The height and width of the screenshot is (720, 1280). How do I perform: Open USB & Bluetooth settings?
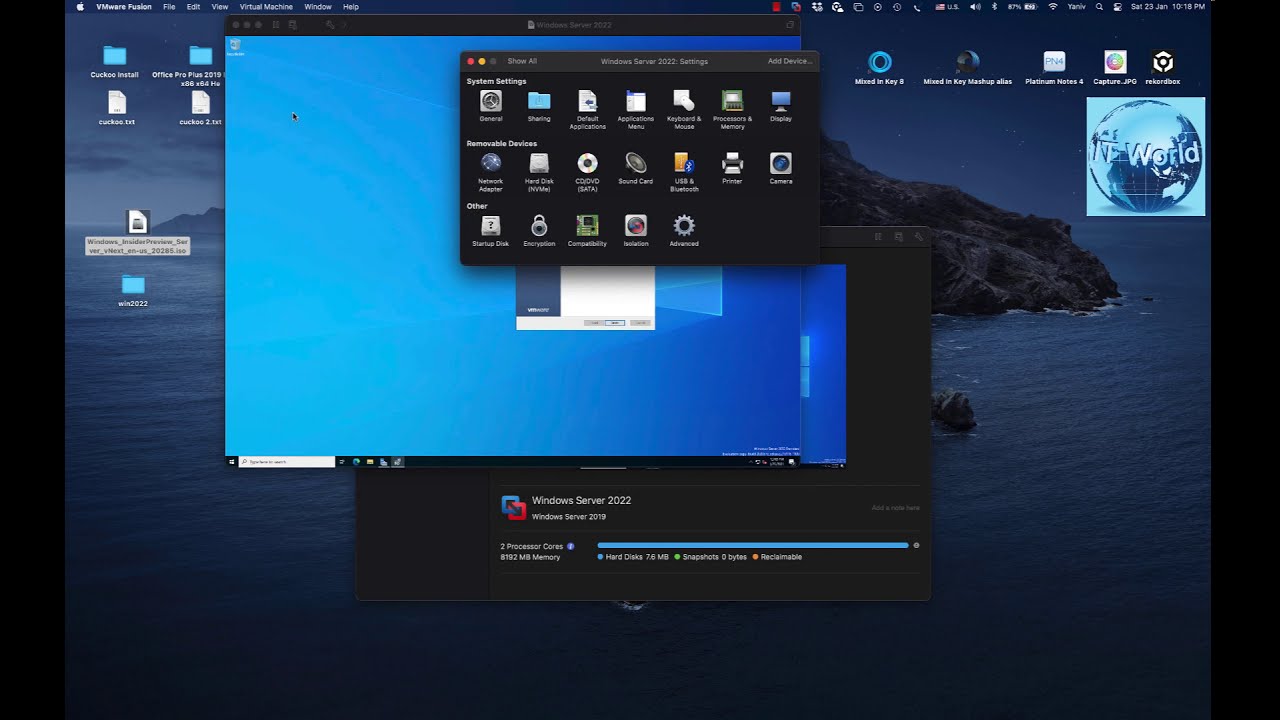pyautogui.click(x=684, y=163)
